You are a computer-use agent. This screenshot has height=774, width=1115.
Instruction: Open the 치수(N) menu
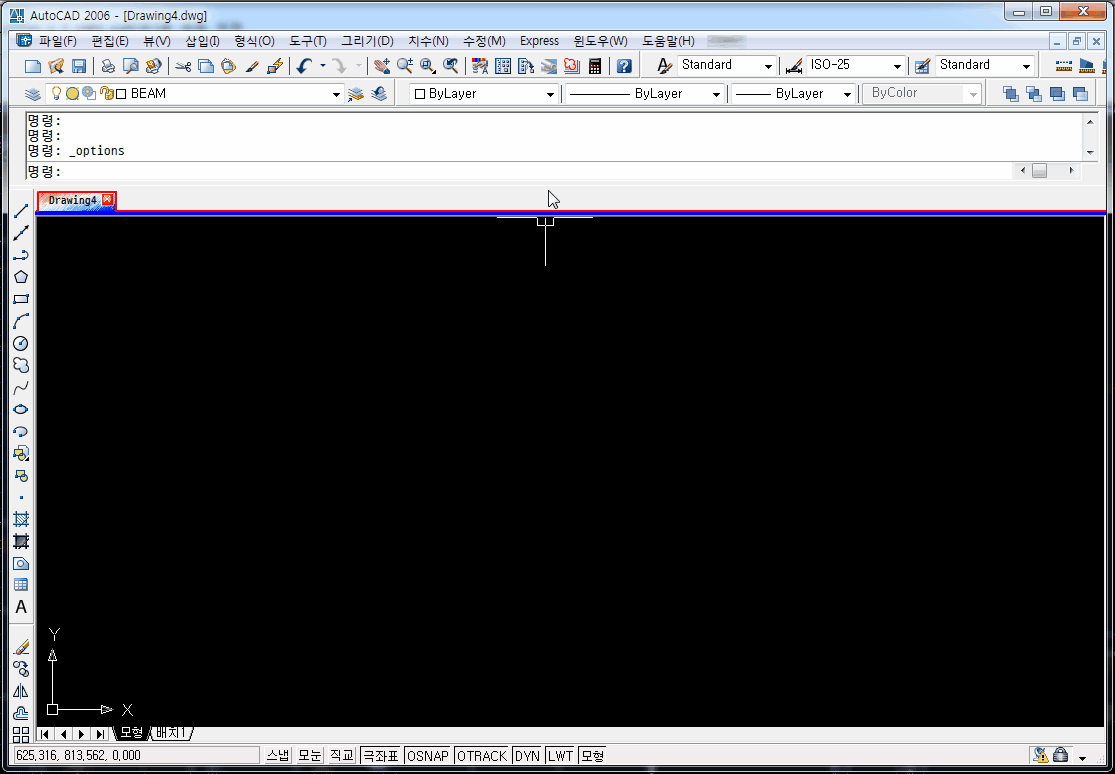[x=428, y=41]
